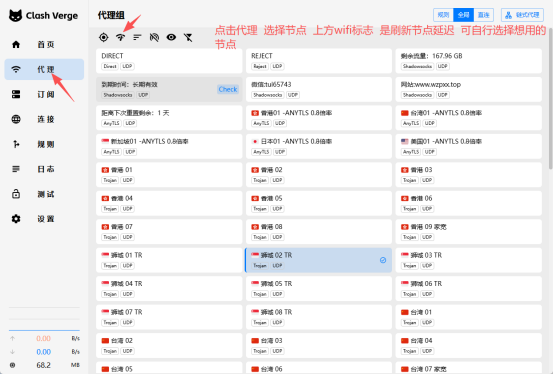Select 日本01 -ANYTLS node
The height and width of the screenshot is (375, 554).
click(x=319, y=146)
